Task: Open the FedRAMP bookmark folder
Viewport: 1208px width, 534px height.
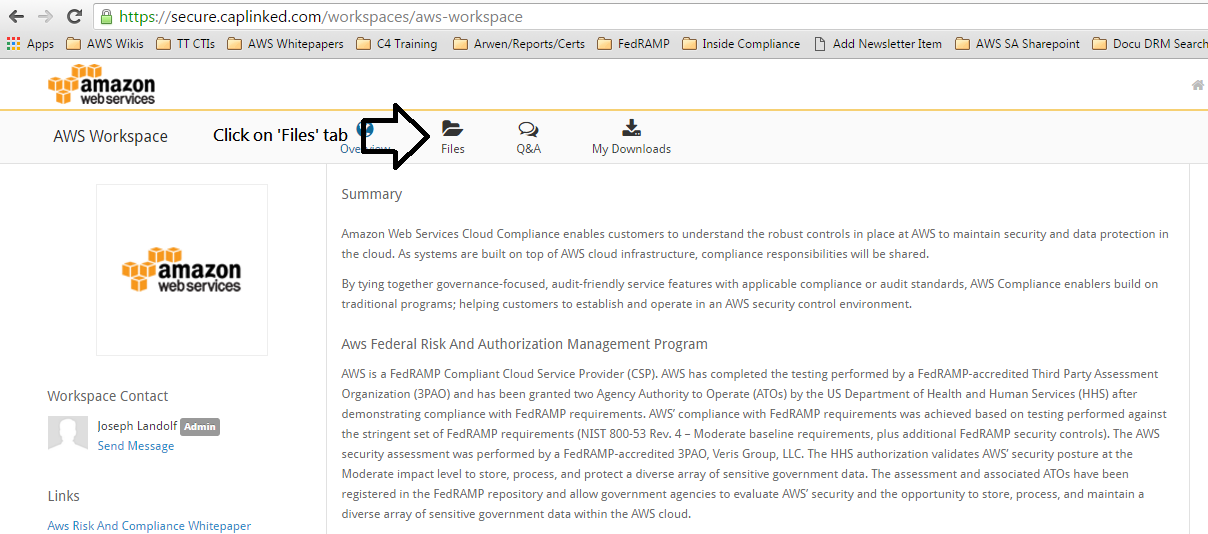Action: click(633, 44)
